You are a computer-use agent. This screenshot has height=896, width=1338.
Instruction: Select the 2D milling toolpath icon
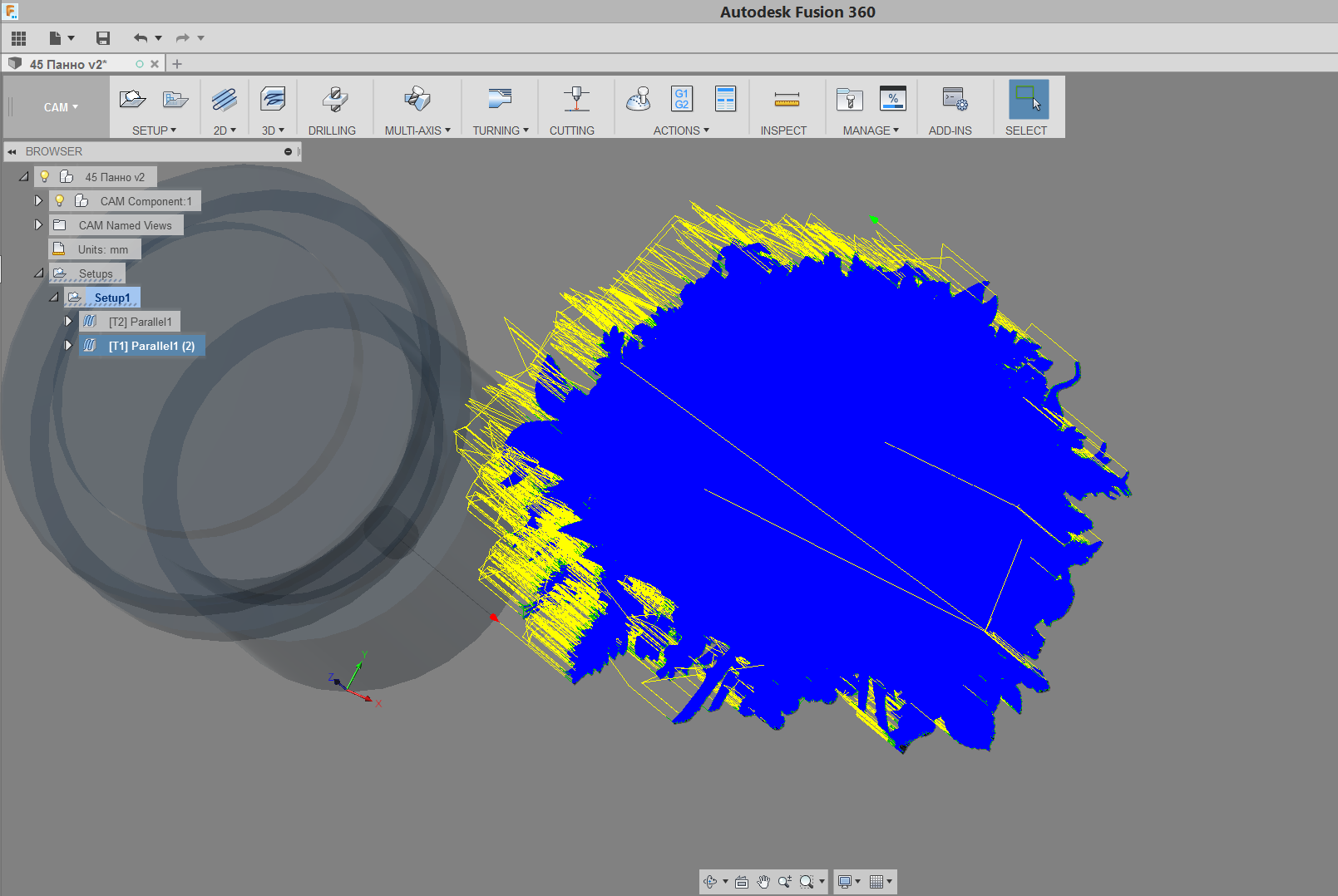click(225, 100)
